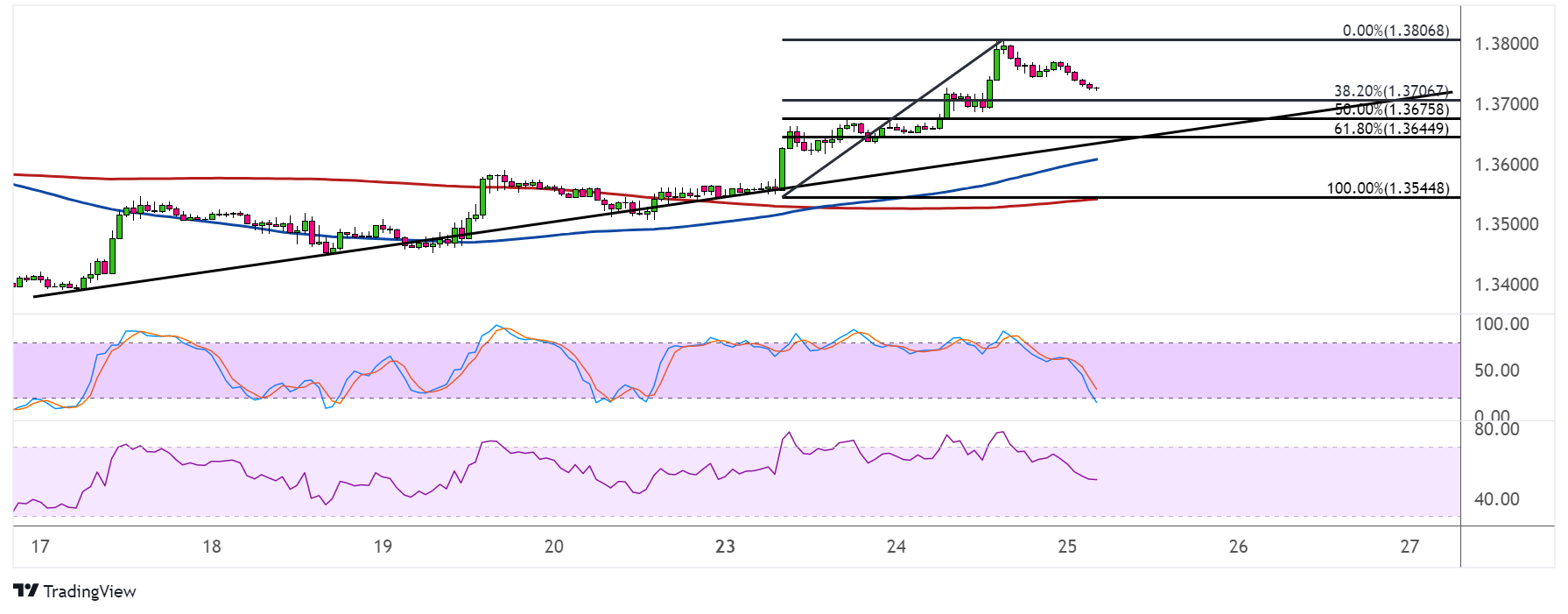1568x614 pixels.
Task: Click the 50.00%(1.36758) Fibonacci label
Action: [x=1392, y=109]
